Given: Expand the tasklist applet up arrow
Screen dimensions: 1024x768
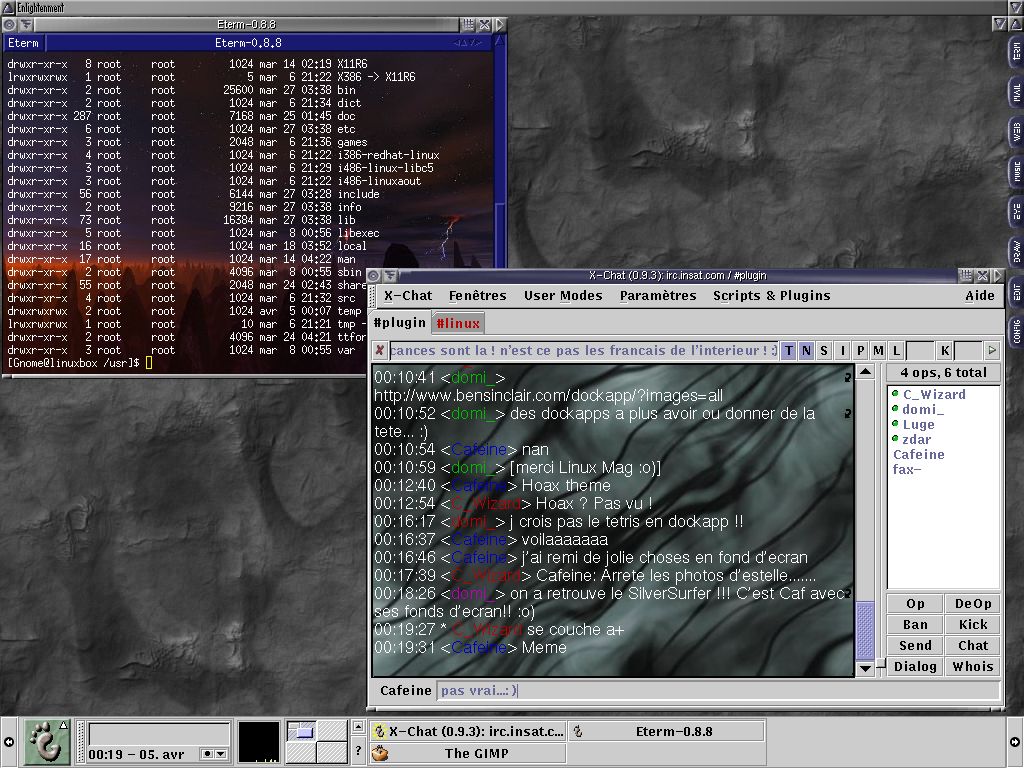Looking at the screenshot, I should tap(358, 726).
